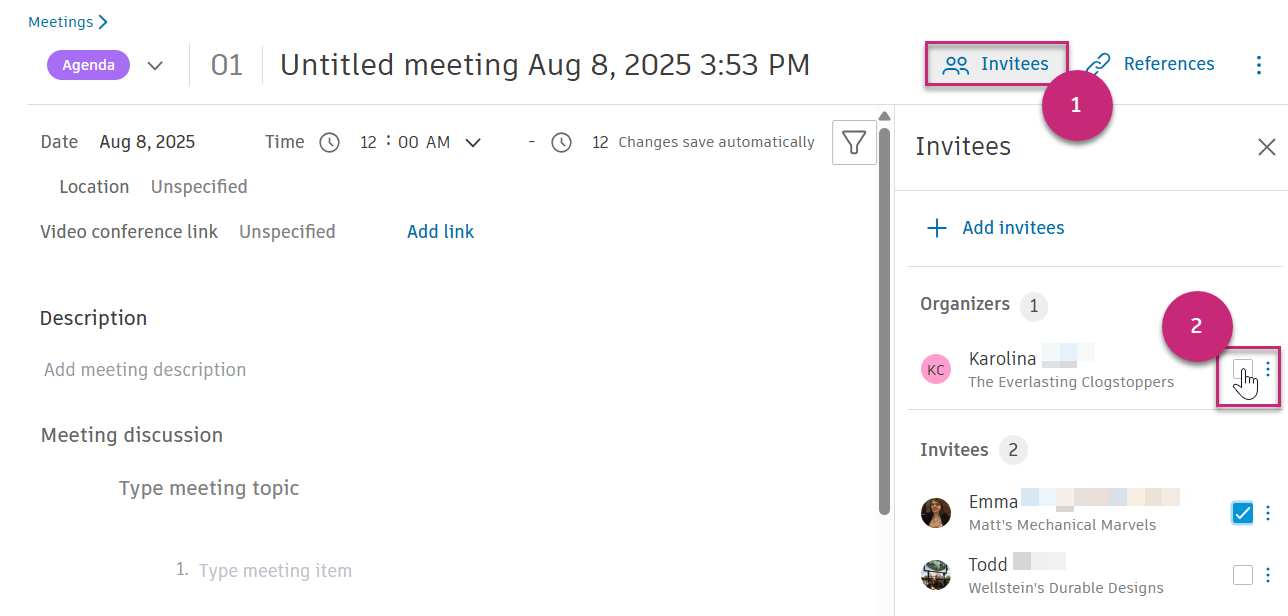Image resolution: width=1288 pixels, height=616 pixels.
Task: Click the filter funnel icon
Action: point(853,143)
